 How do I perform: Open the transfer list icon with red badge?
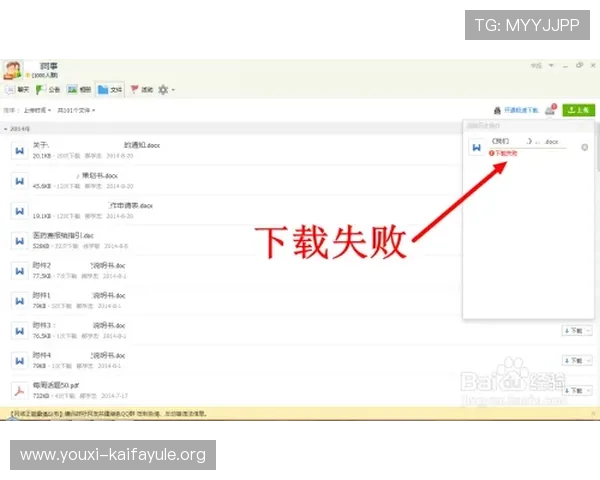point(551,110)
